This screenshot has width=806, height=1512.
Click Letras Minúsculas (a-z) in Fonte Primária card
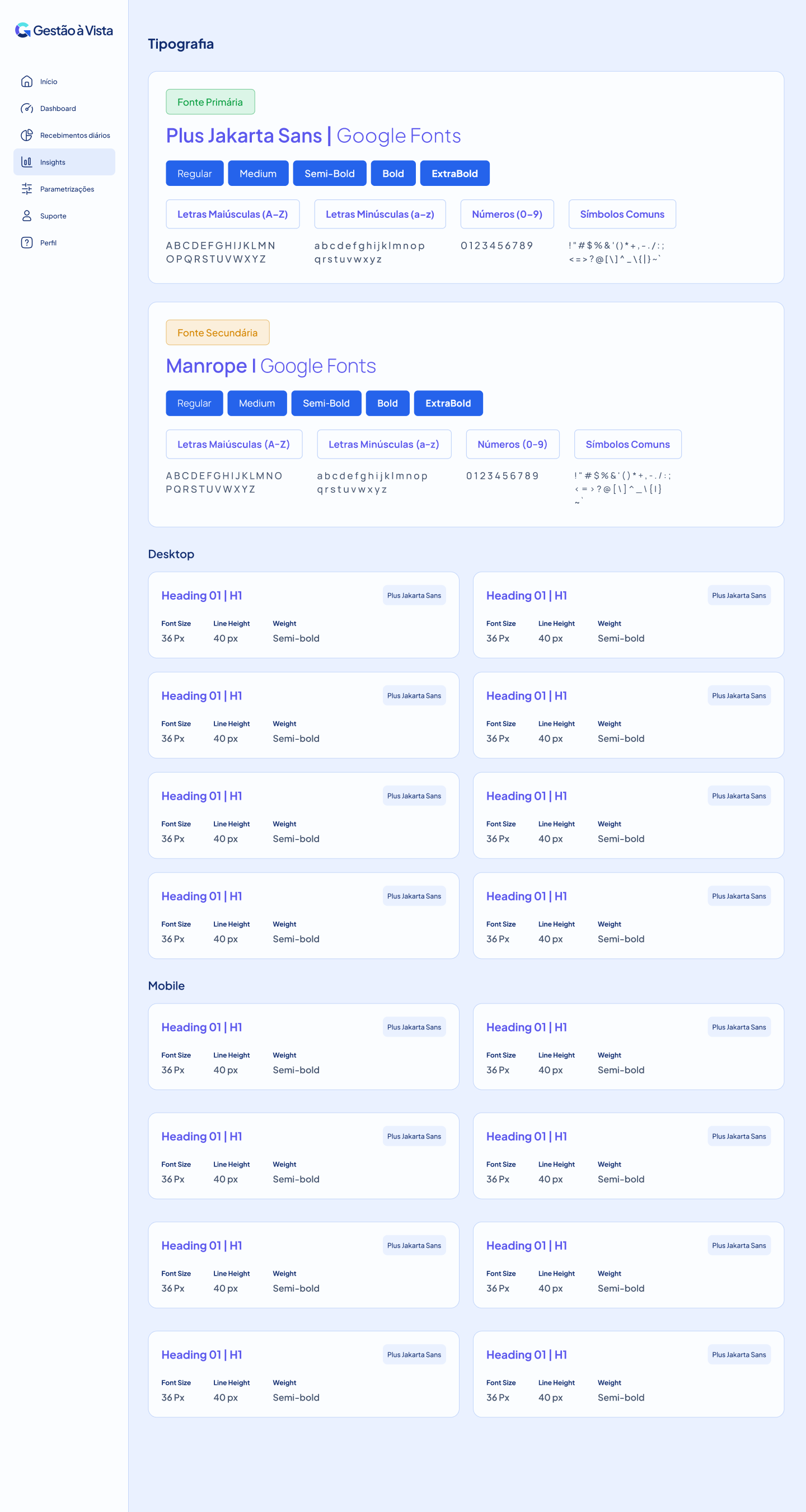click(x=380, y=214)
